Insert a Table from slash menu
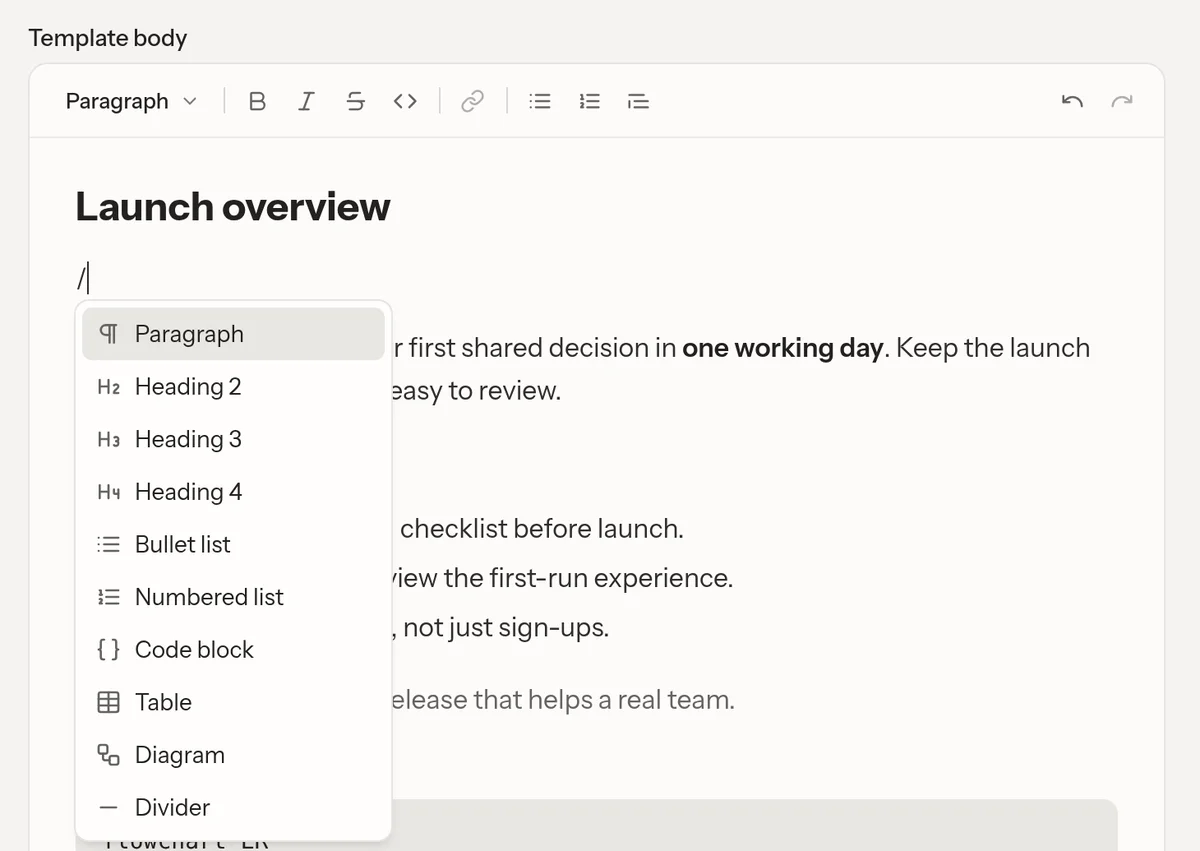1200x851 pixels. 233,702
